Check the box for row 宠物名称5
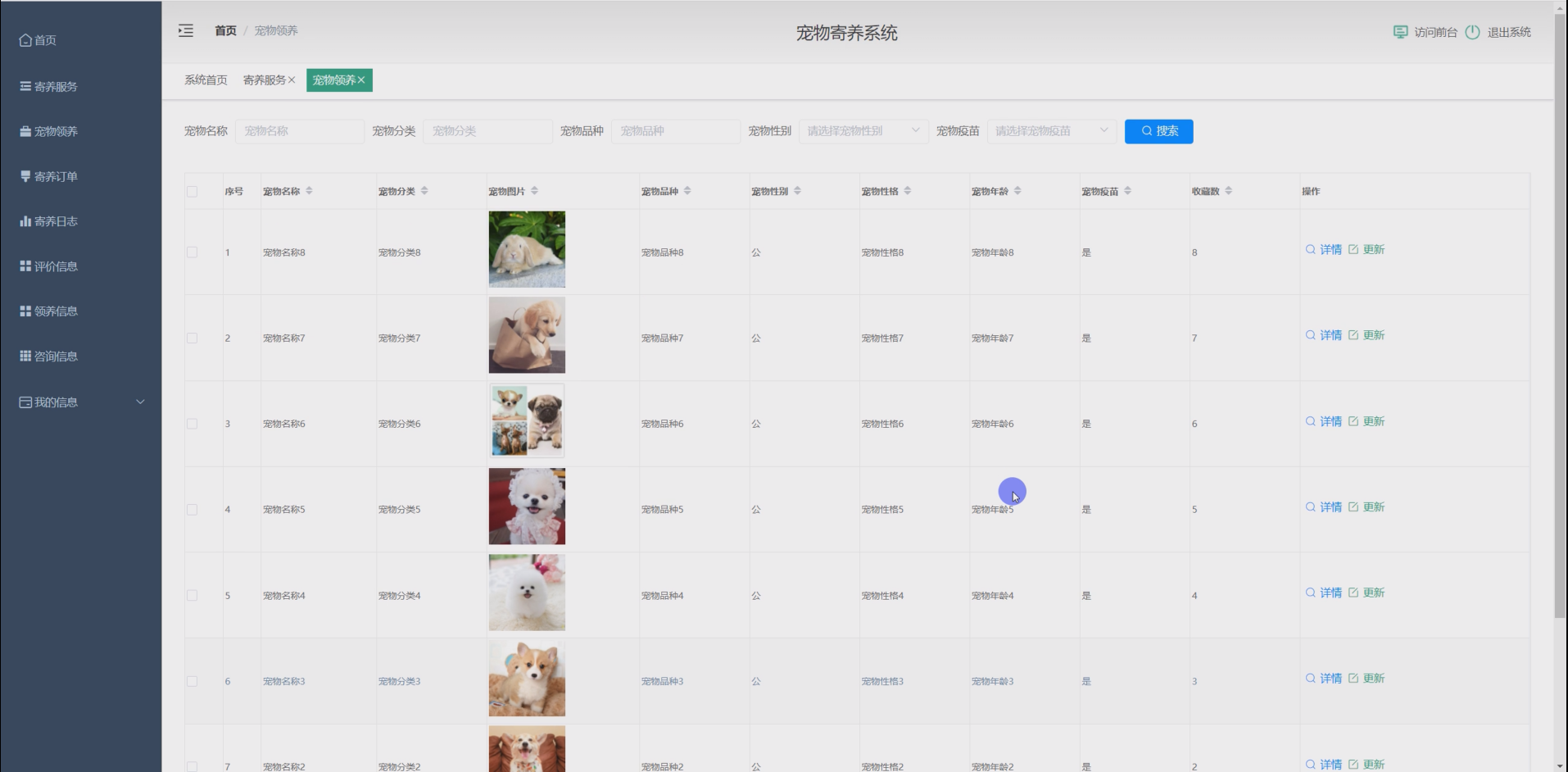The image size is (1568, 772). tap(193, 510)
